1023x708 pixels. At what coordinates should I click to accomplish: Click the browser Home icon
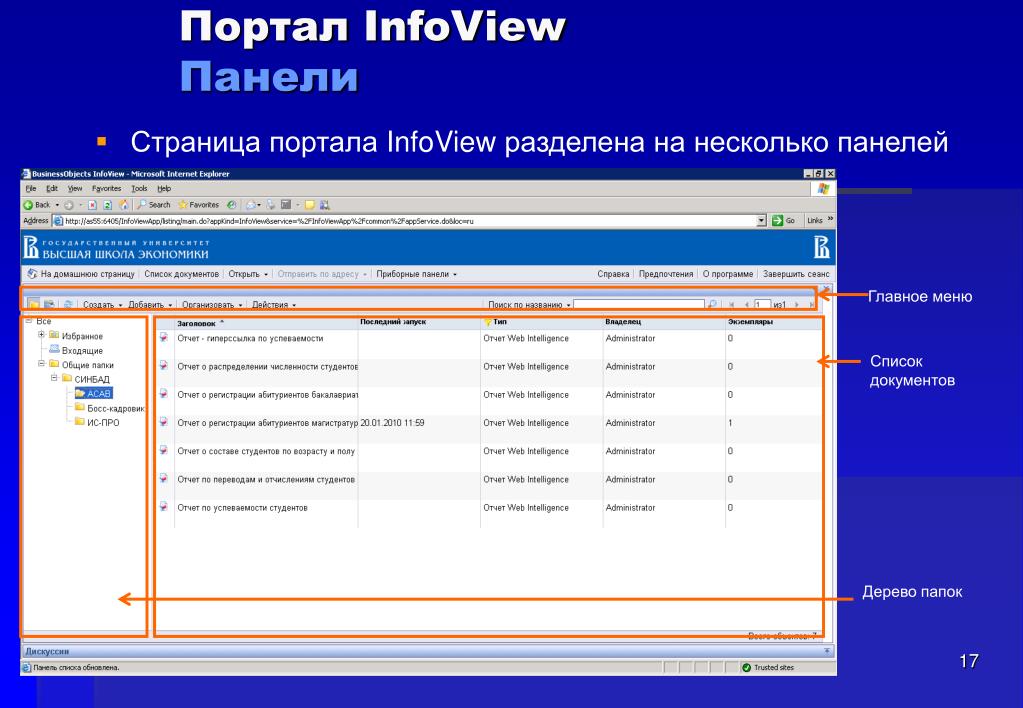(x=123, y=205)
